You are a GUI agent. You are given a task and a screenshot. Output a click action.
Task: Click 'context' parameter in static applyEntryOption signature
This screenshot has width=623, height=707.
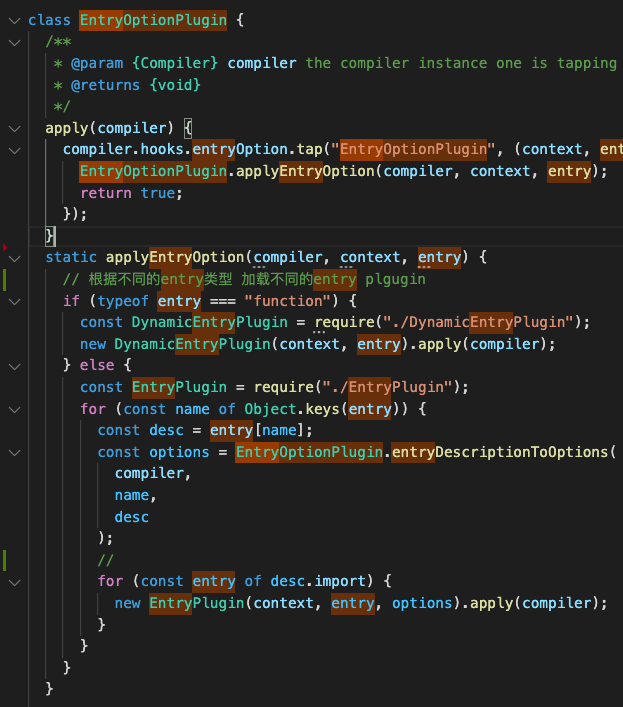[x=370, y=257]
